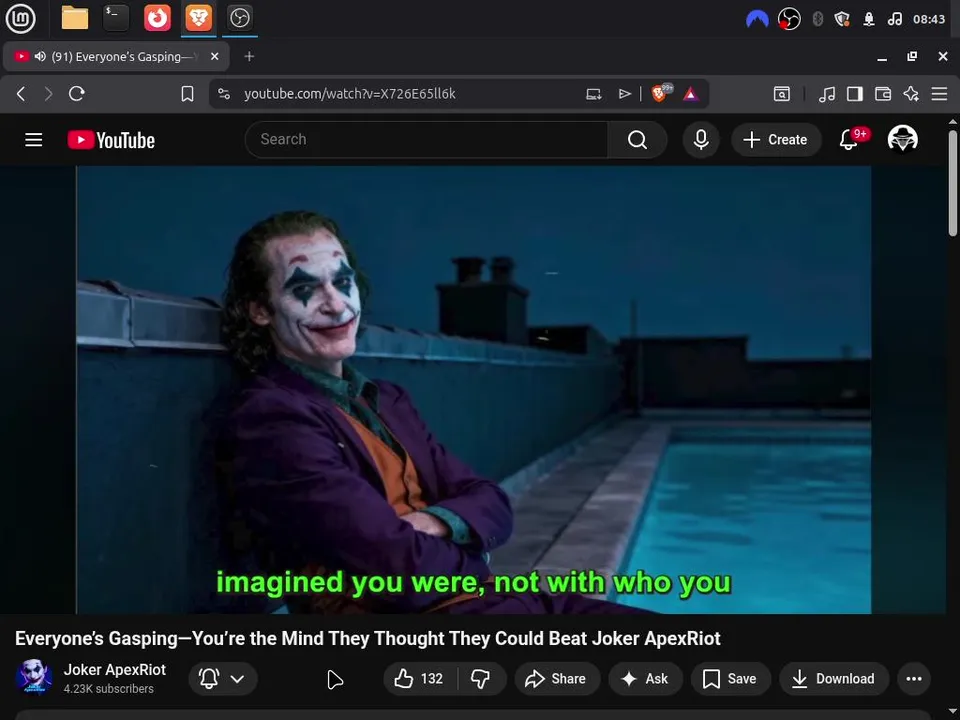Switch to the OBS Studio taskbar item
The image size is (960, 720).
pos(239,18)
